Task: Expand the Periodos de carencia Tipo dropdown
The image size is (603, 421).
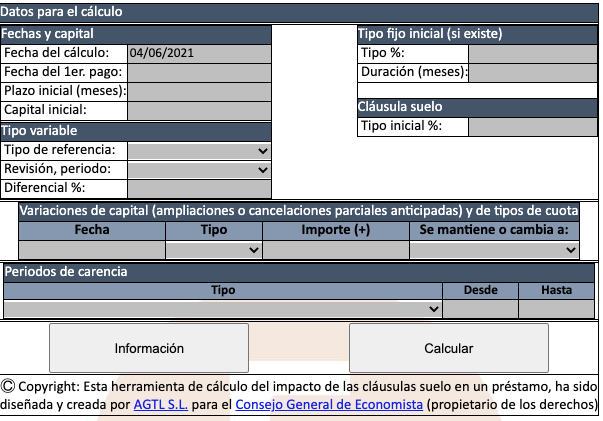Action: coord(223,309)
